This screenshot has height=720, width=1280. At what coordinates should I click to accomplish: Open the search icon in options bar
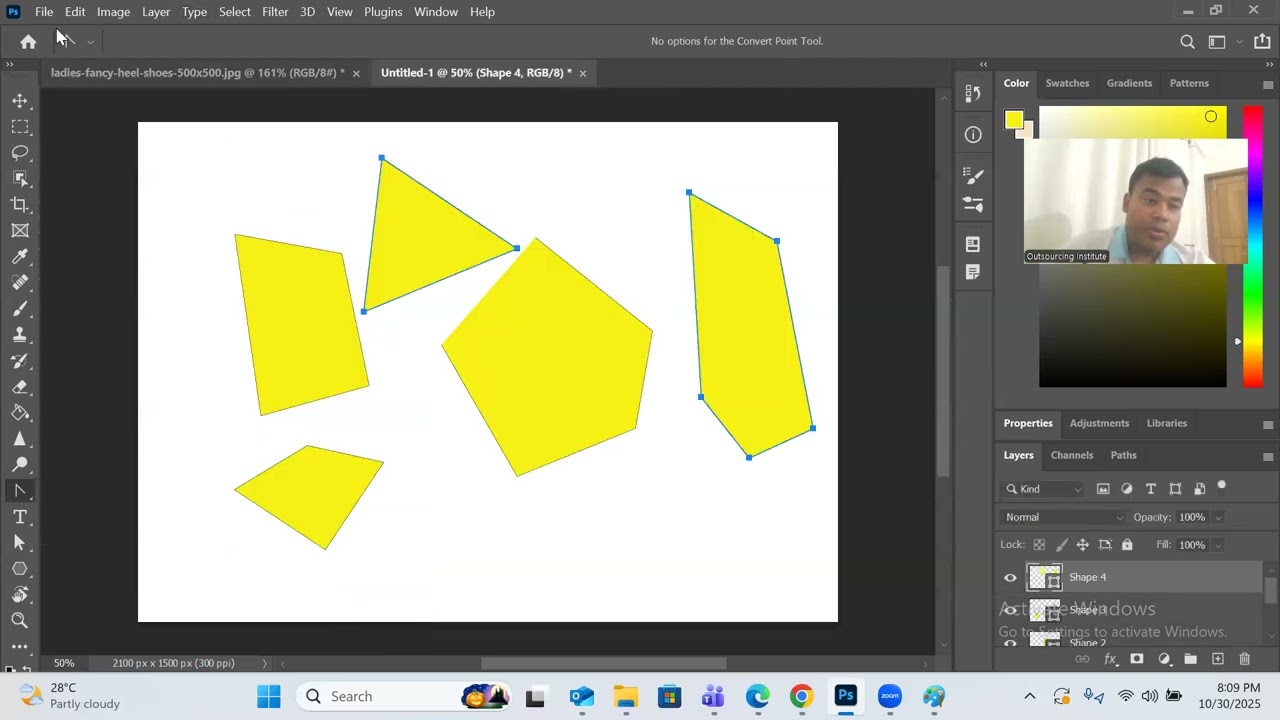click(1187, 41)
